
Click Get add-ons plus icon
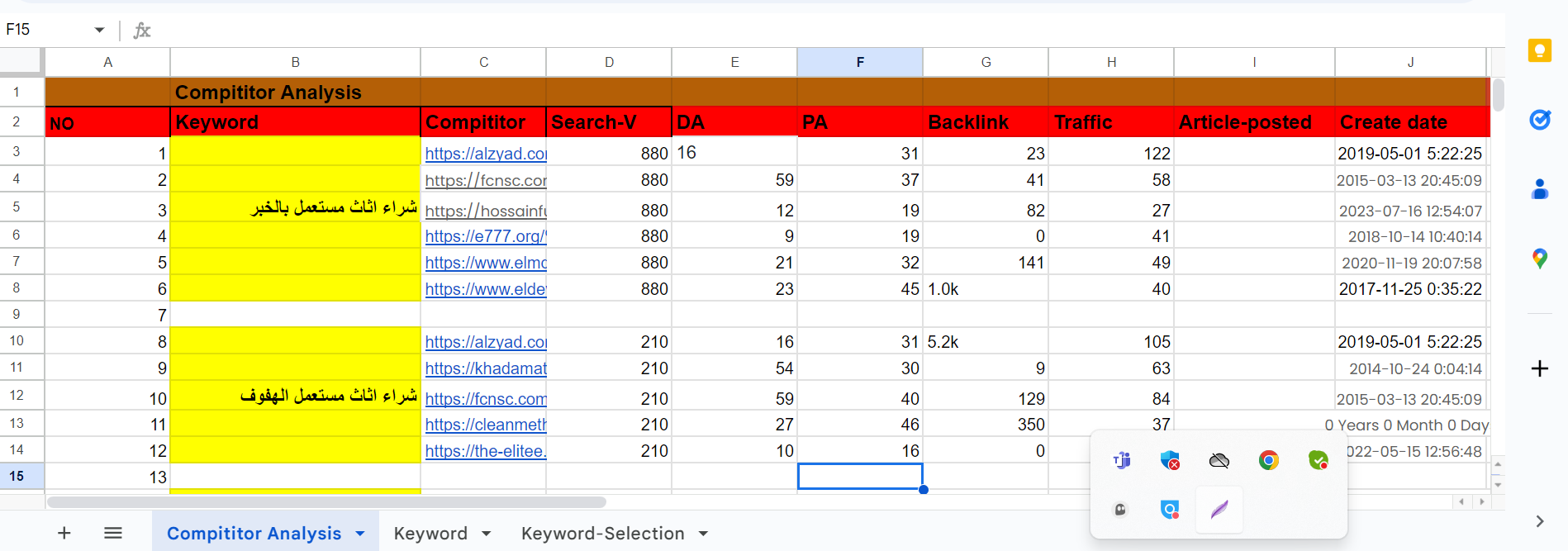tap(1539, 368)
